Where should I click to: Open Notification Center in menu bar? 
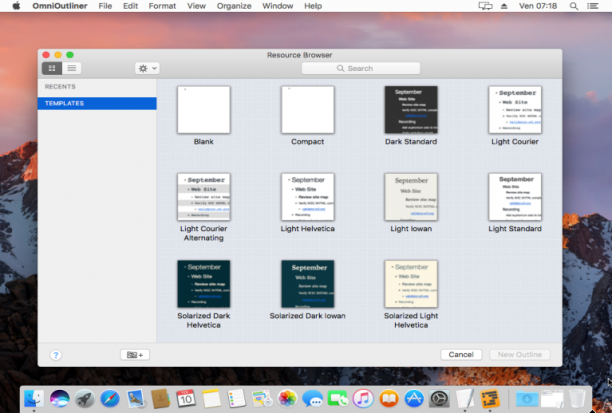[x=593, y=6]
